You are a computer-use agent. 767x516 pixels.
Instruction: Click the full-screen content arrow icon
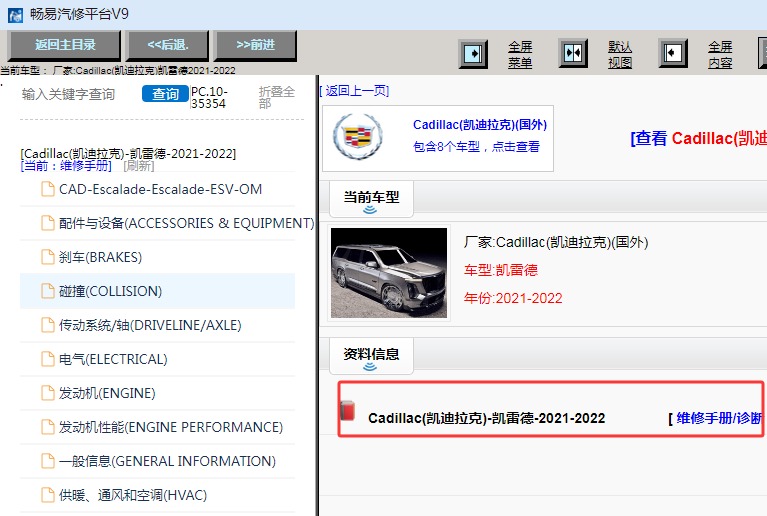(673, 53)
